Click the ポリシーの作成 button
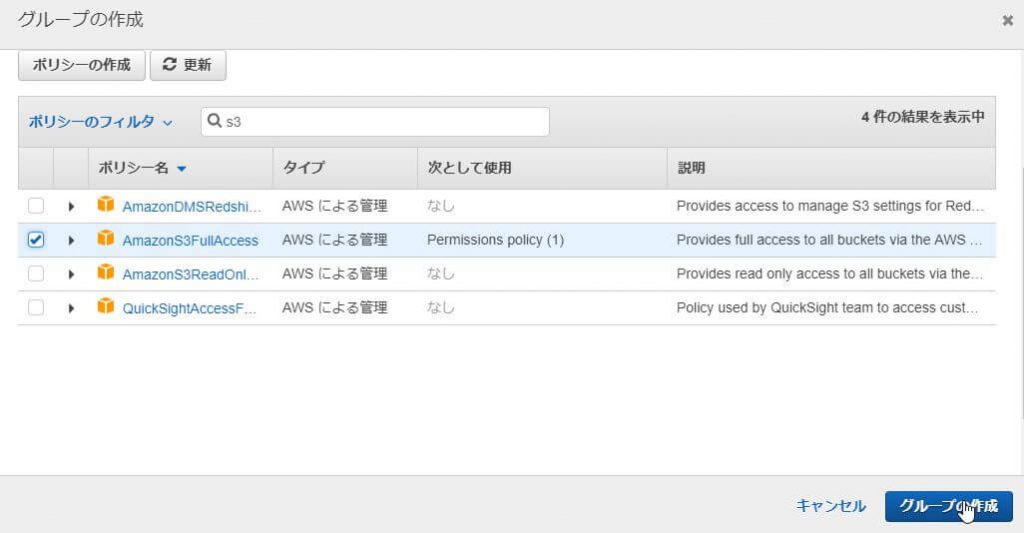 click(x=82, y=65)
